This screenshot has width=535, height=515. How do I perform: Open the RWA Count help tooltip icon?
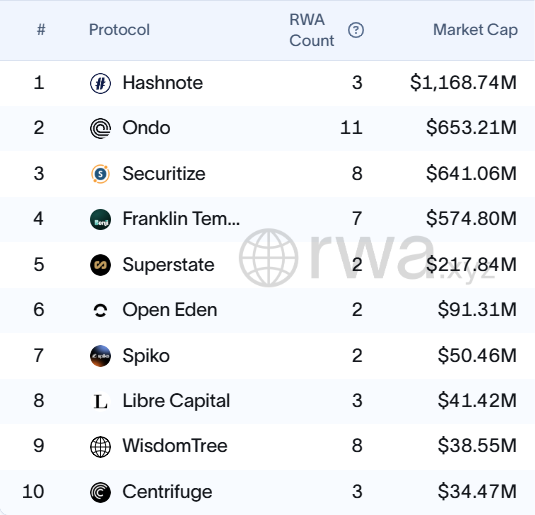(x=356, y=30)
